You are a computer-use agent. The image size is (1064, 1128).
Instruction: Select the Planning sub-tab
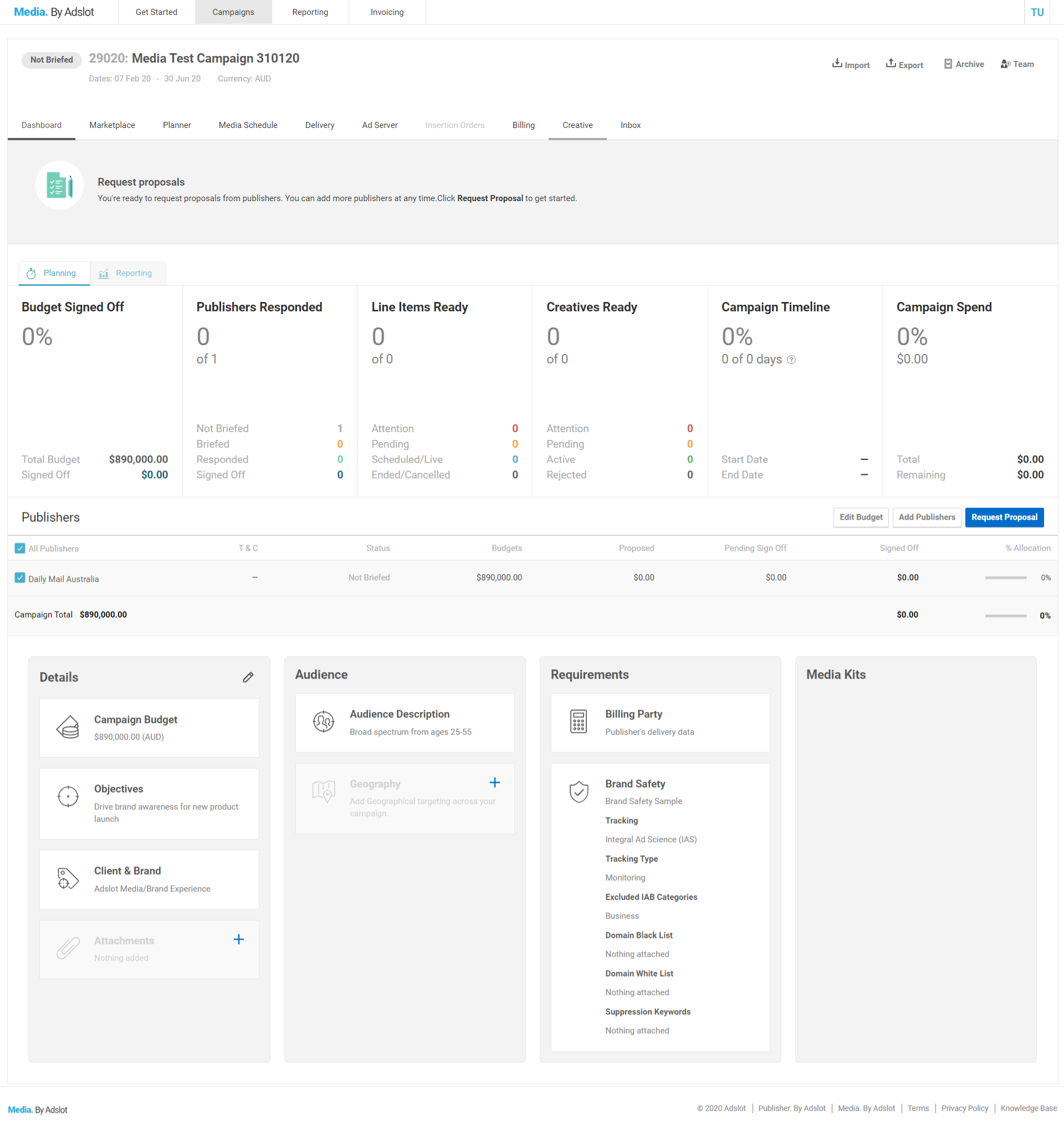[54, 274]
